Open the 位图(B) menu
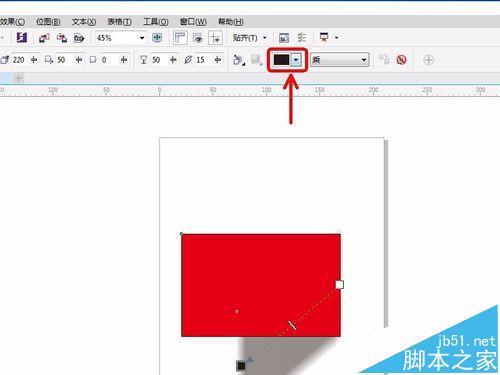The image size is (500, 375). pos(48,22)
